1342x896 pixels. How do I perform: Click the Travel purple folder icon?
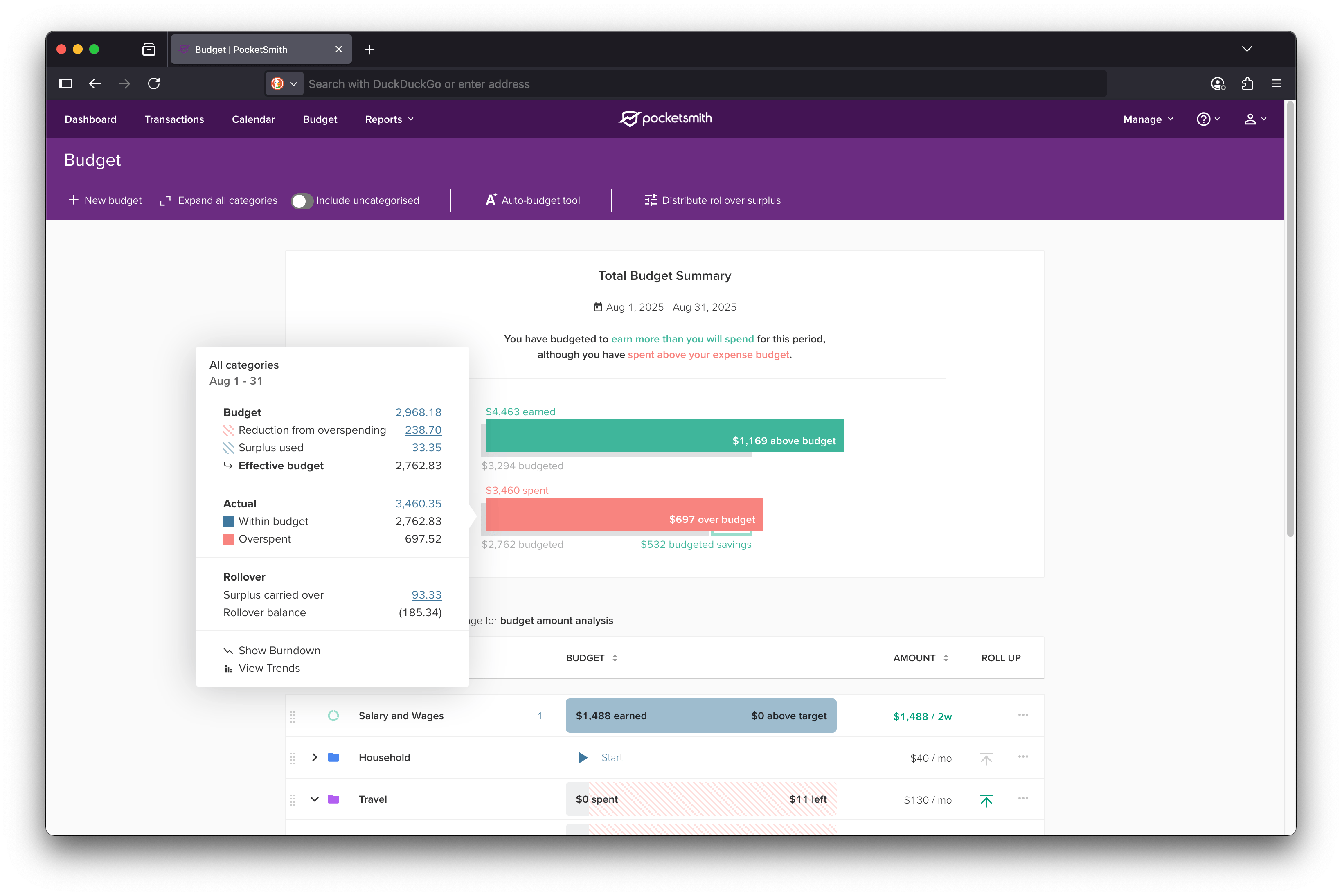(x=333, y=799)
